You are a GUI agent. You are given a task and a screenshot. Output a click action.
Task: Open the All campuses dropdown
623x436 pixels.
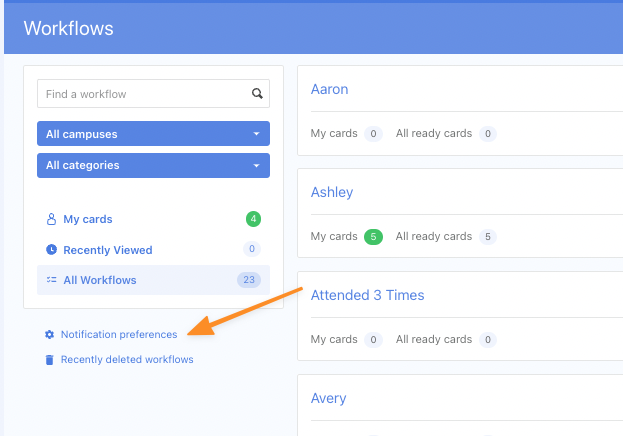(153, 134)
